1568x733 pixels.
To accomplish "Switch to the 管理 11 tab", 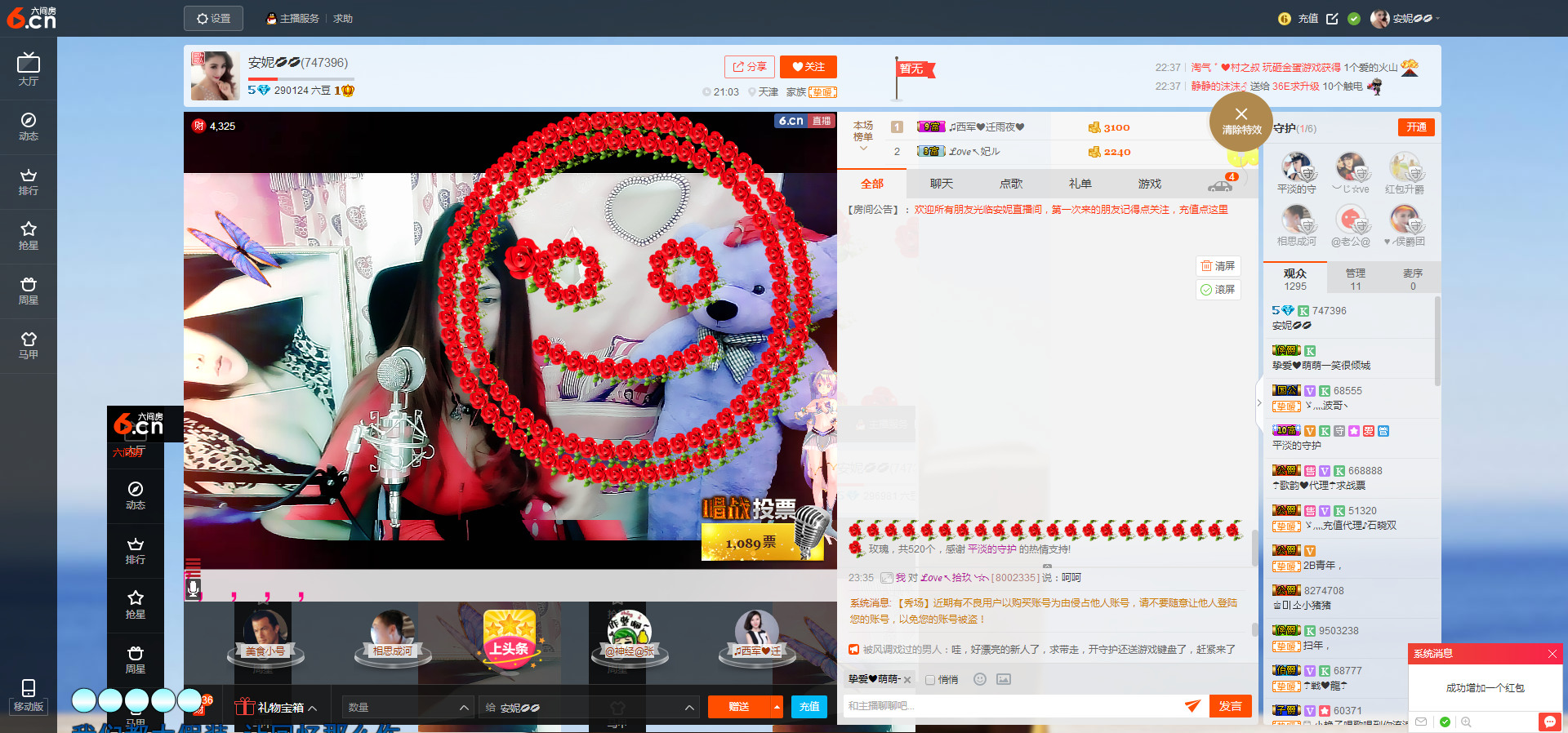I will click(x=1356, y=279).
